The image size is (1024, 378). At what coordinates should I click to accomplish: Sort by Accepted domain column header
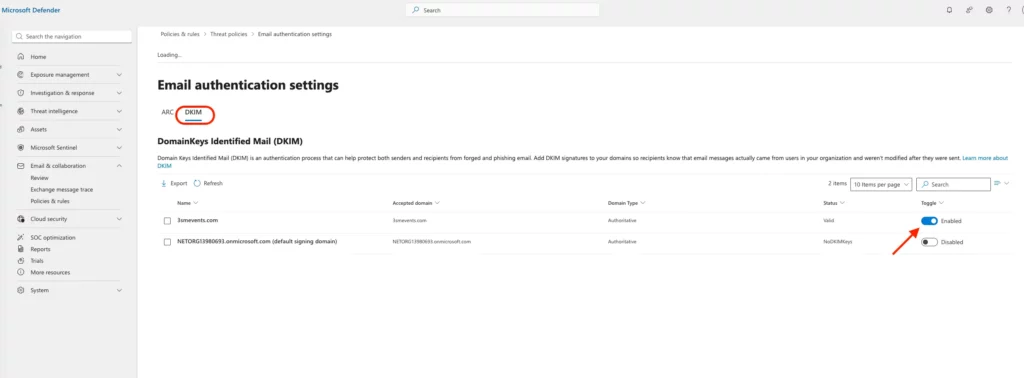click(x=416, y=203)
